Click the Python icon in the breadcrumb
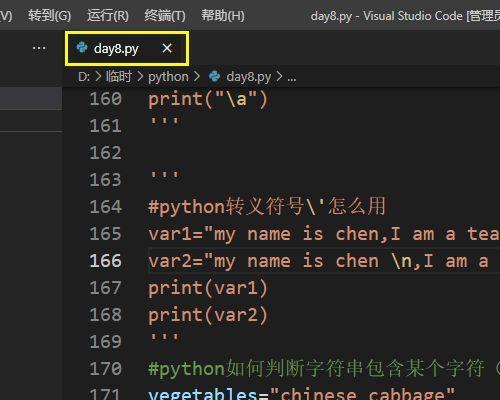The image size is (500, 400). tap(214, 77)
